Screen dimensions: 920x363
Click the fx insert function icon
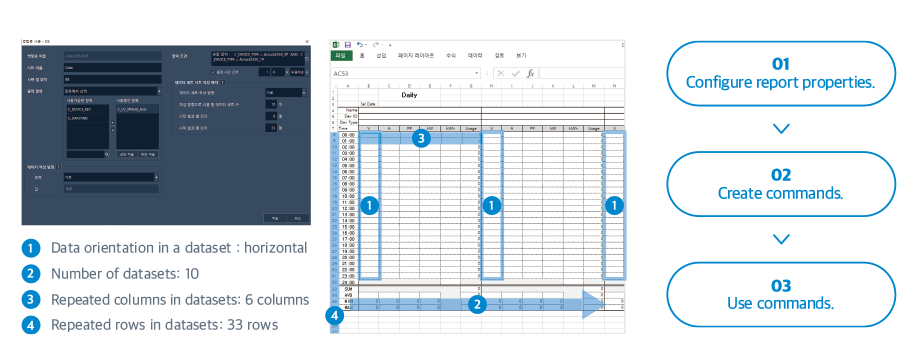pos(530,73)
